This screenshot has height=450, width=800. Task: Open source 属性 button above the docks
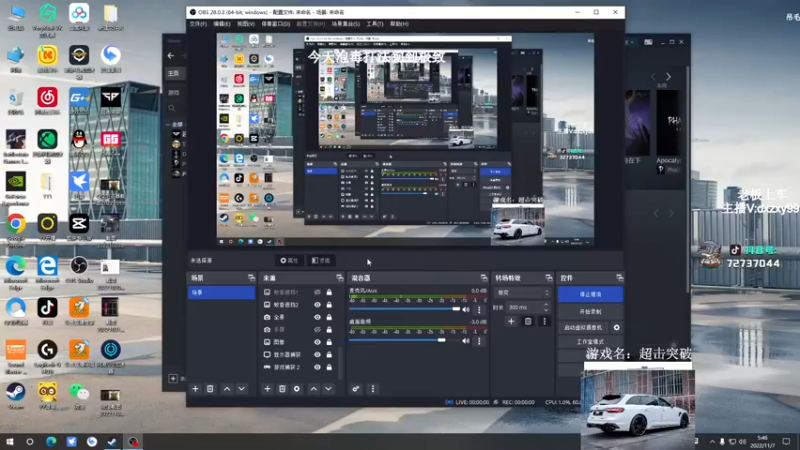click(289, 261)
